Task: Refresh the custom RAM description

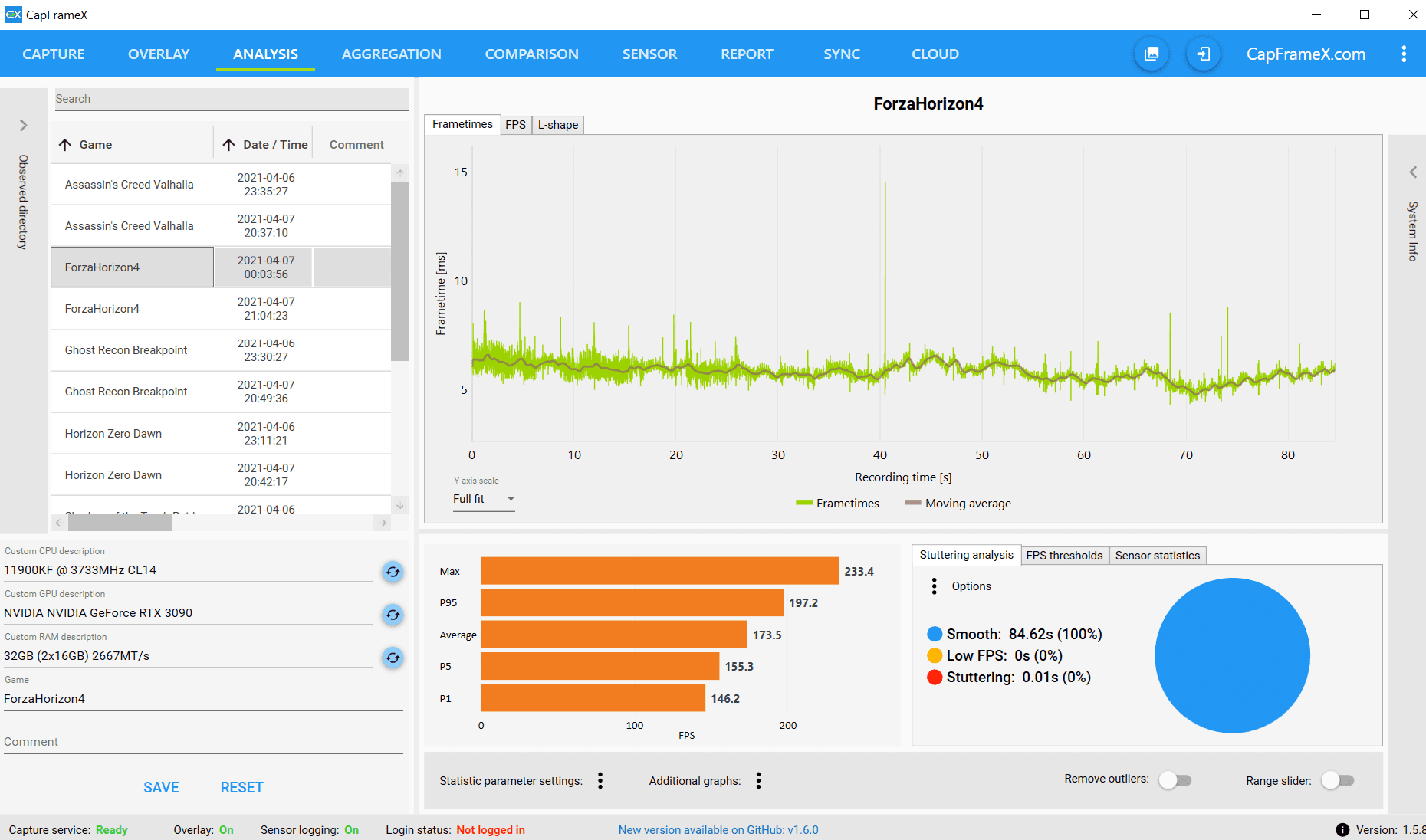Action: coord(393,658)
